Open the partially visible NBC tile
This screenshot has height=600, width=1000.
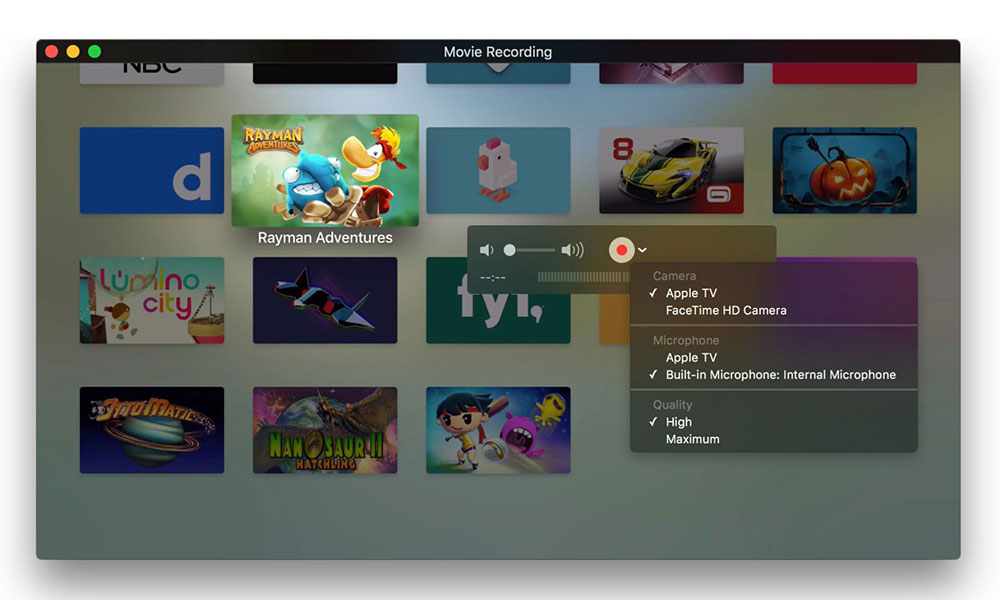[x=152, y=73]
